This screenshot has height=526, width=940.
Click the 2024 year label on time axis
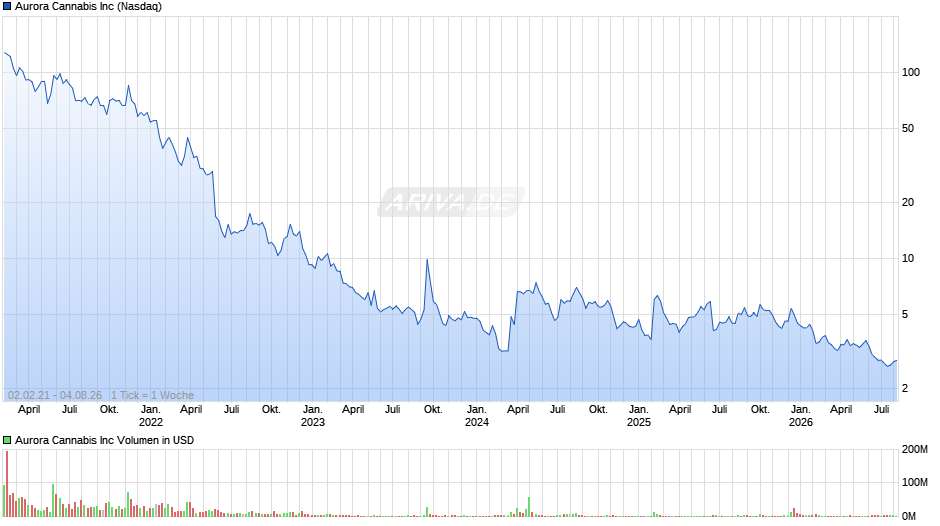click(x=477, y=422)
